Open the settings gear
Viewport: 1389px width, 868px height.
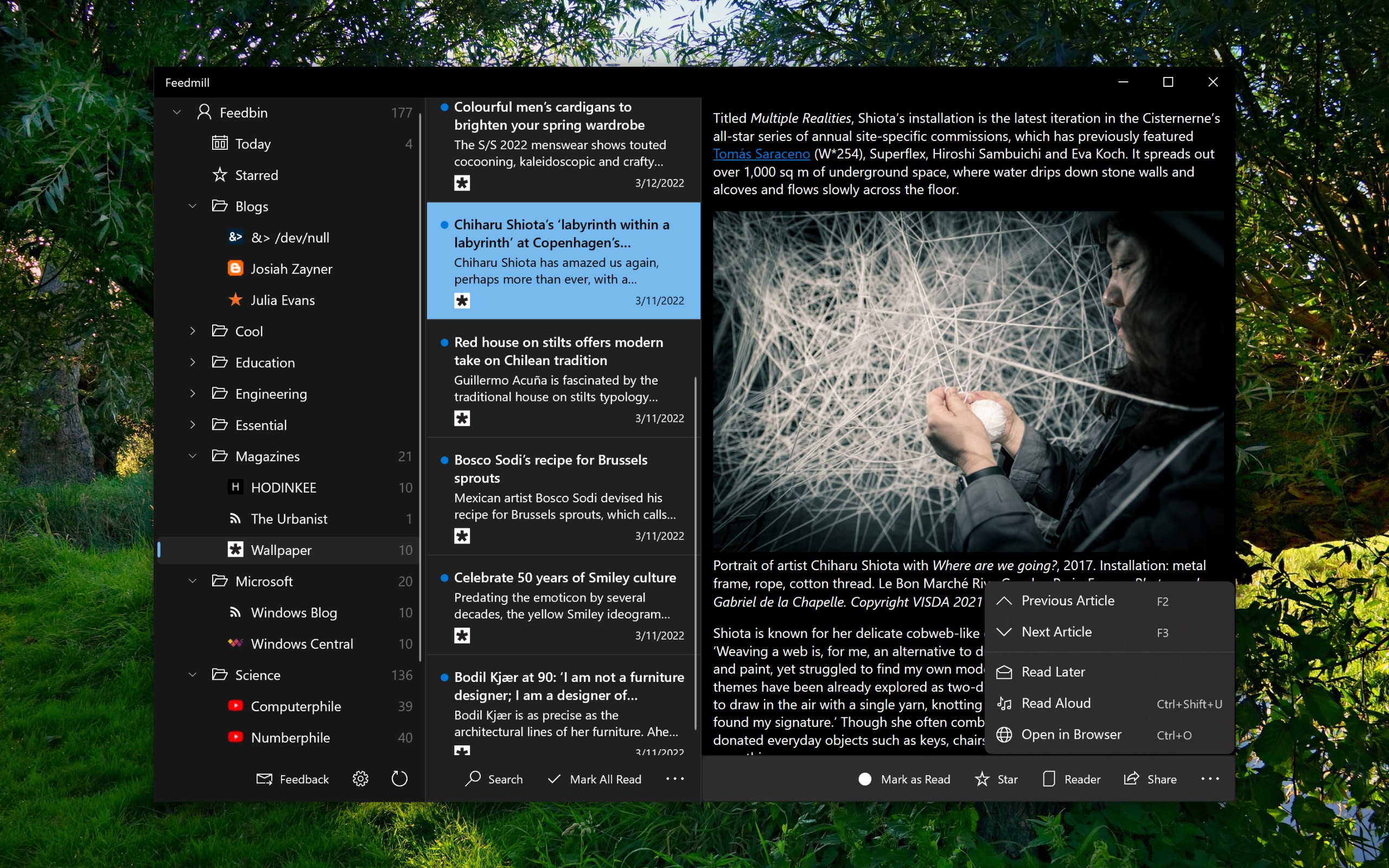click(360, 779)
